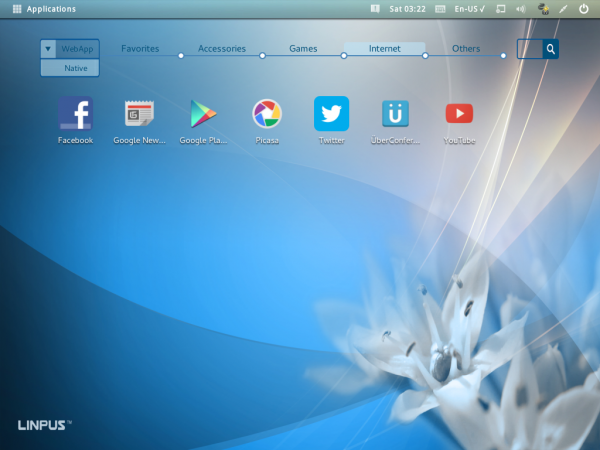Click the Applications label in the top bar

(x=51, y=9)
